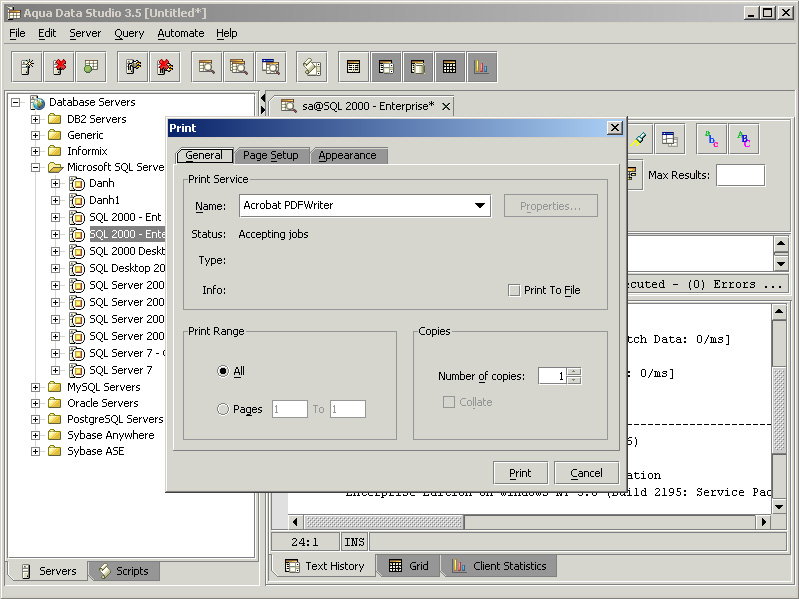Click the Number of copies field
799x599 pixels.
click(552, 376)
